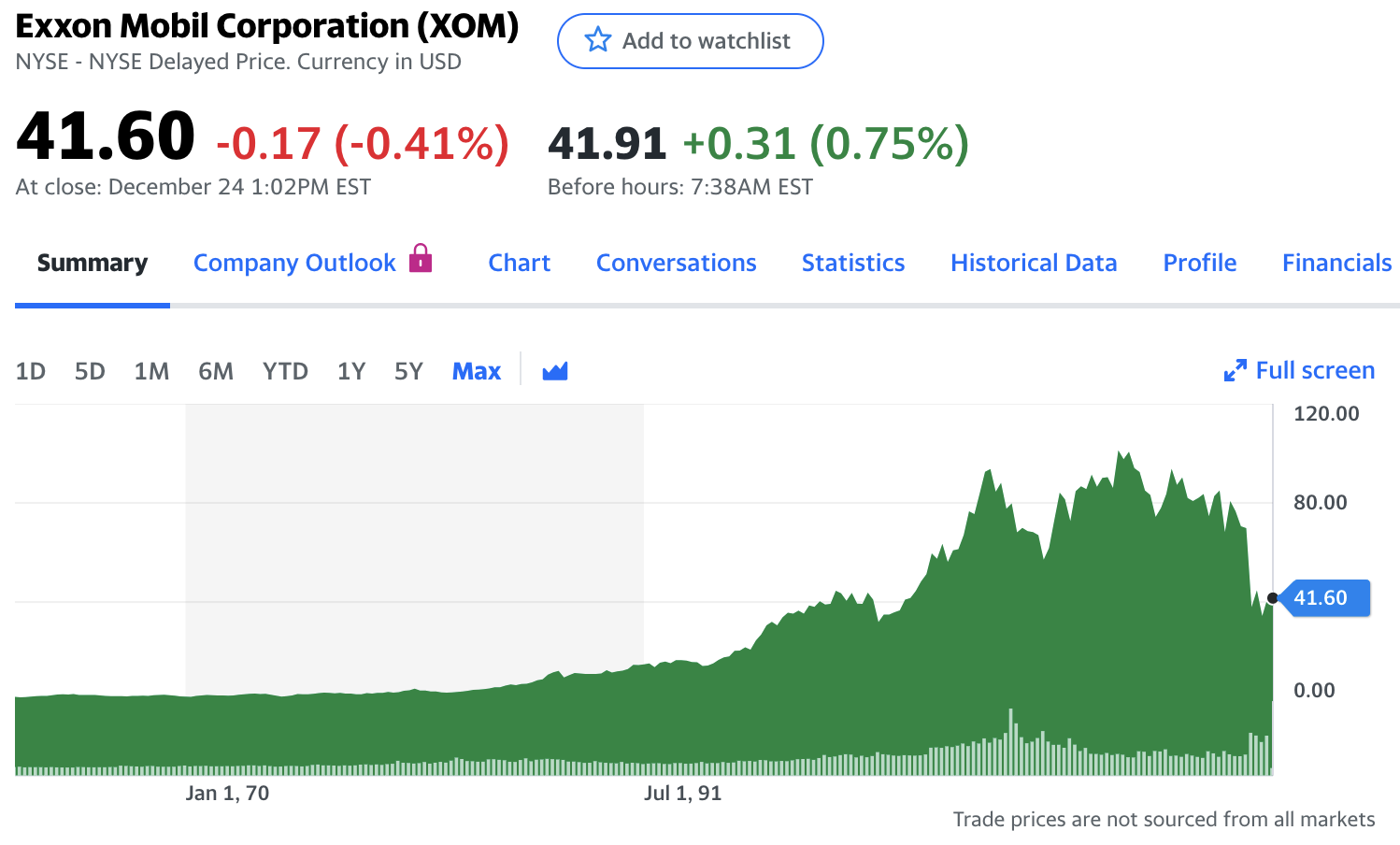Click the Full screen expand arrows icon
The height and width of the screenshot is (845, 1400).
coord(1235,371)
